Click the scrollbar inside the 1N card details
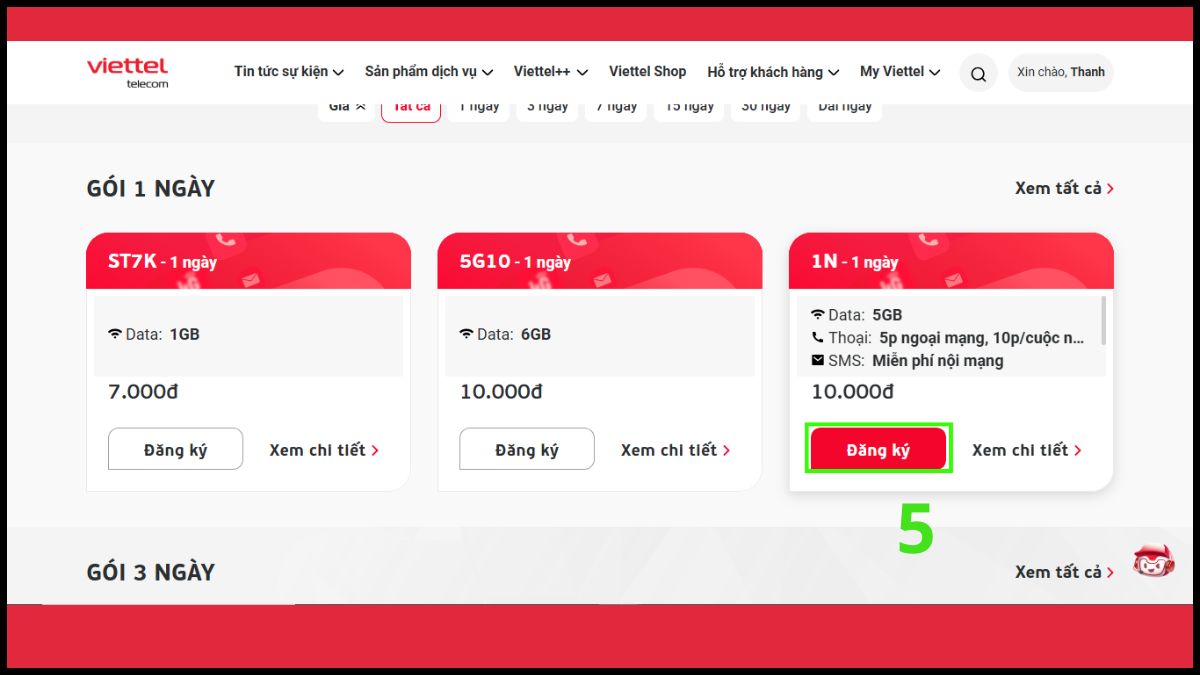 pyautogui.click(x=1103, y=320)
